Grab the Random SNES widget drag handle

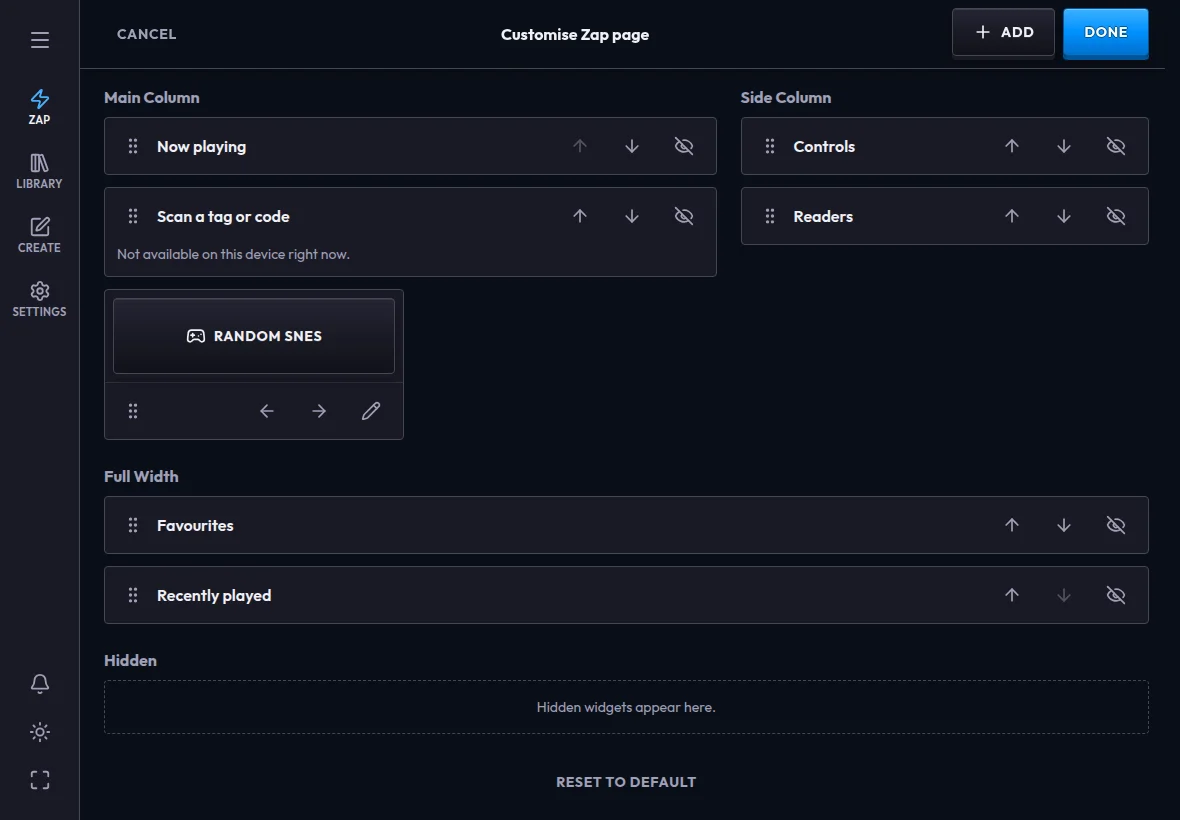click(x=133, y=411)
